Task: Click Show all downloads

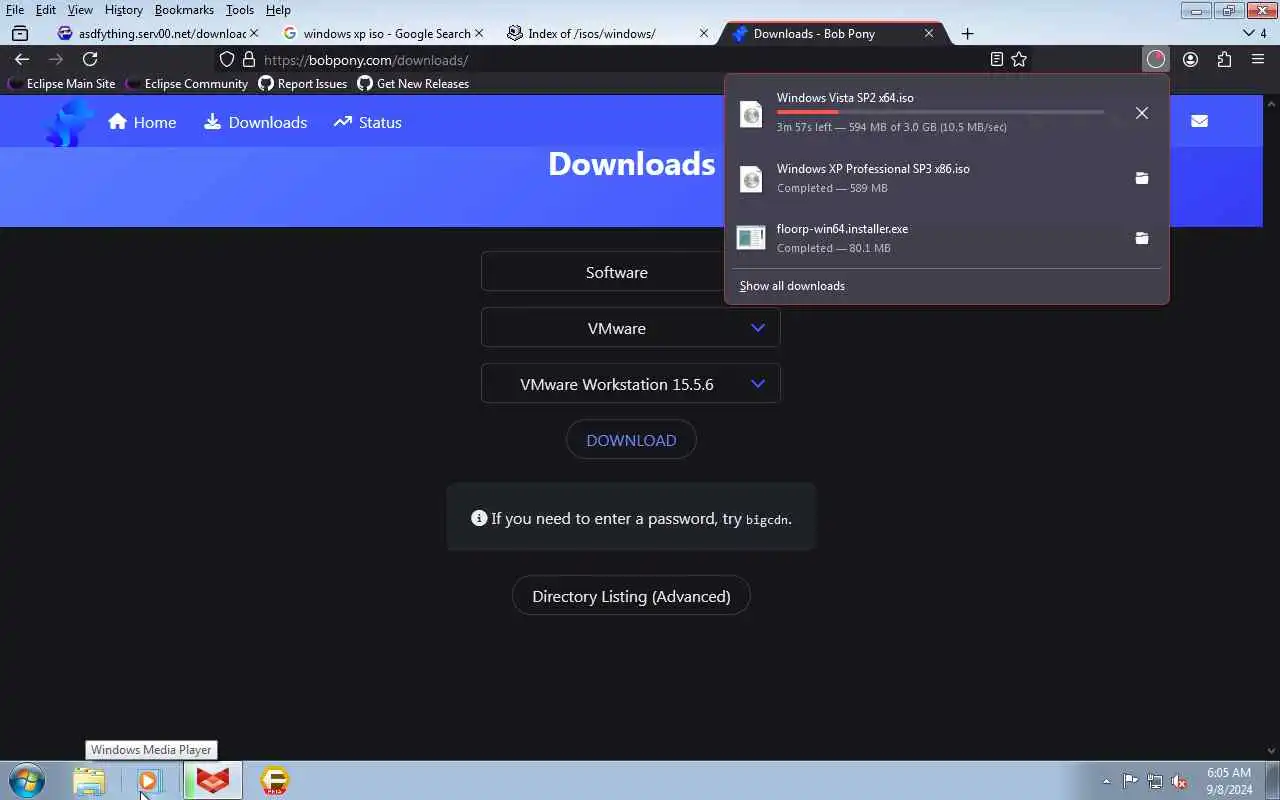Action: pos(792,286)
